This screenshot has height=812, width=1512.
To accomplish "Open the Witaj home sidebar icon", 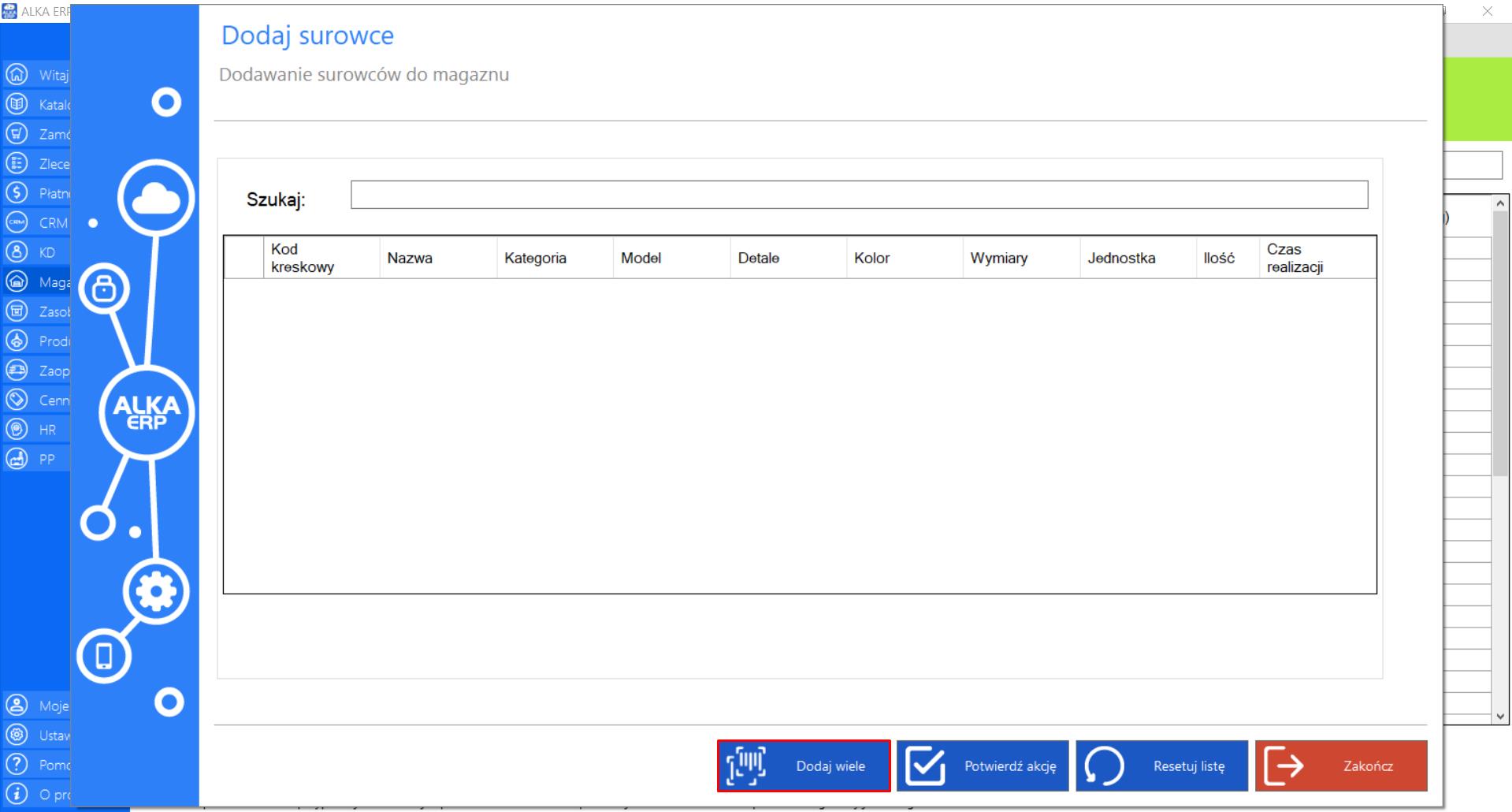I will point(17,75).
